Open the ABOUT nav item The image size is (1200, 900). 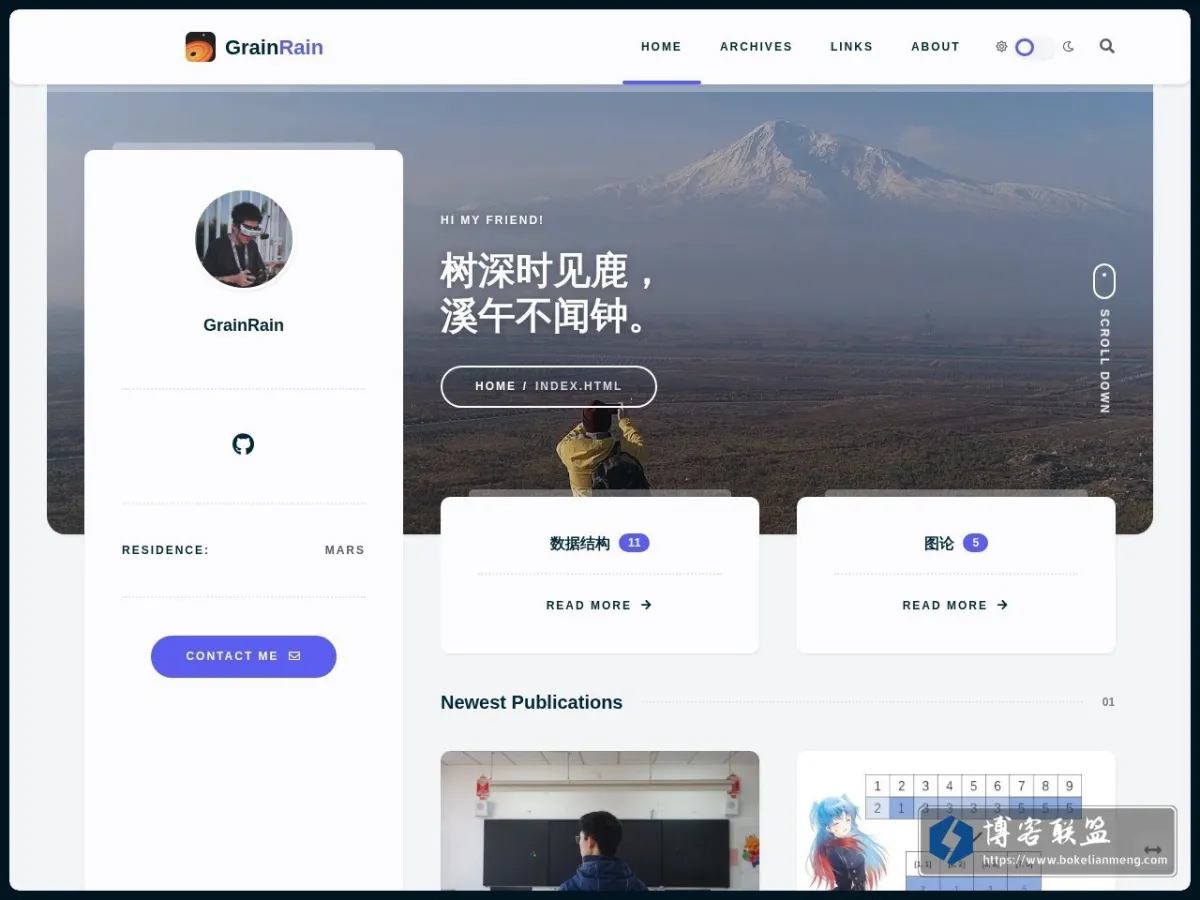(935, 47)
